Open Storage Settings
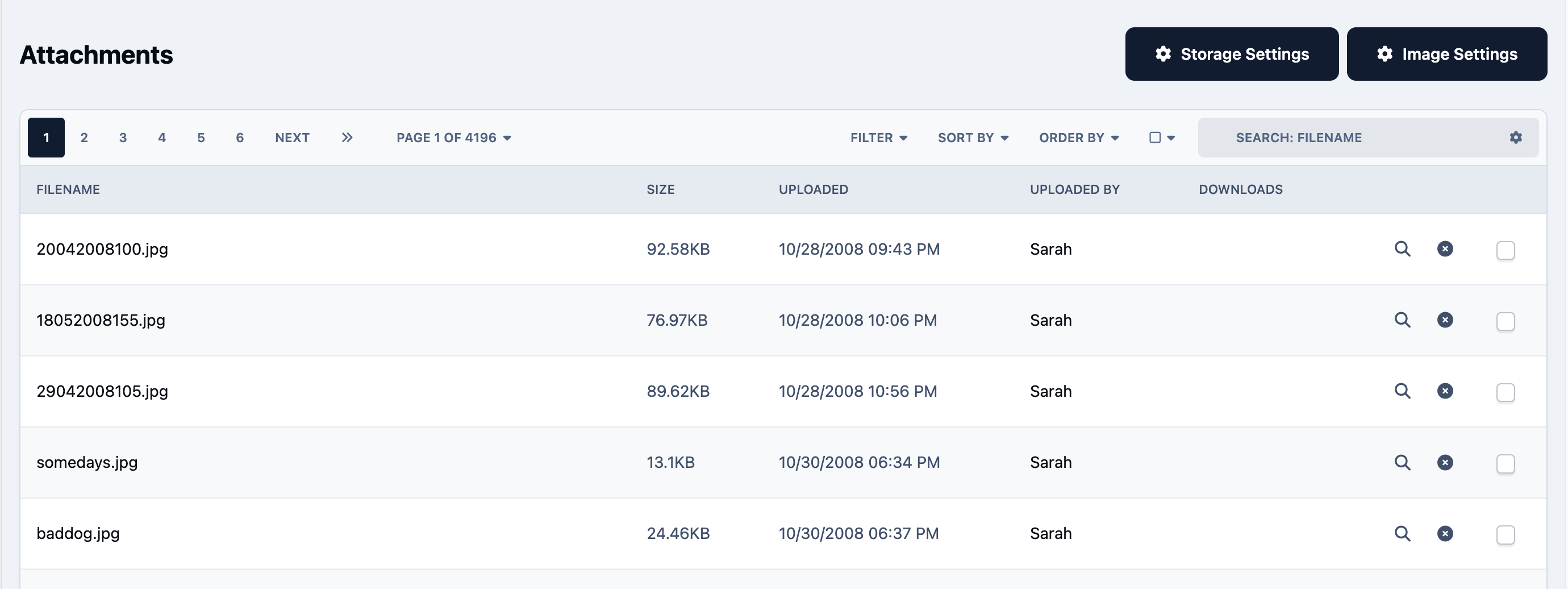 pyautogui.click(x=1232, y=54)
